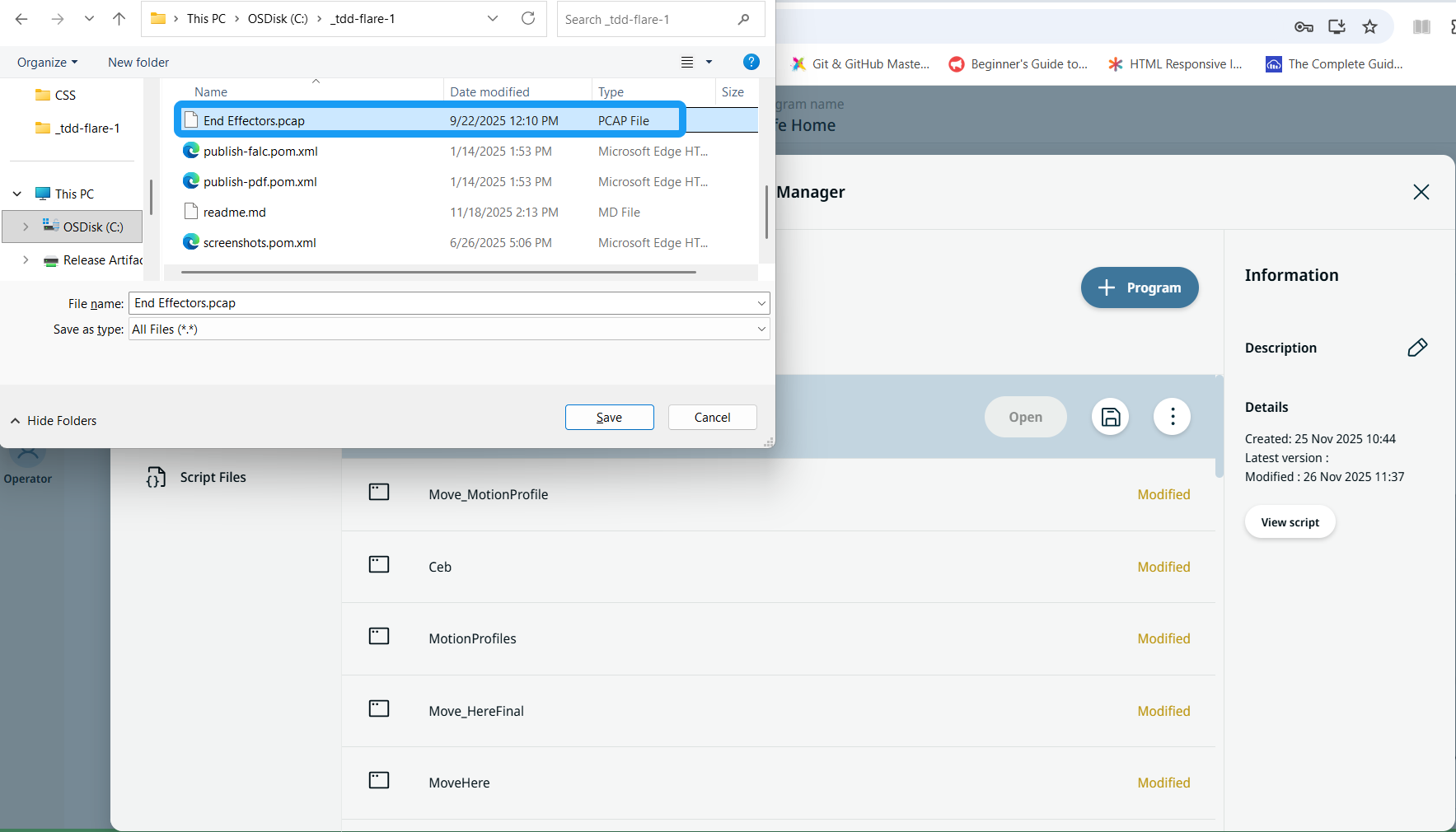This screenshot has width=1456, height=832.
Task: Open the three-dot more options menu
Action: click(x=1172, y=417)
